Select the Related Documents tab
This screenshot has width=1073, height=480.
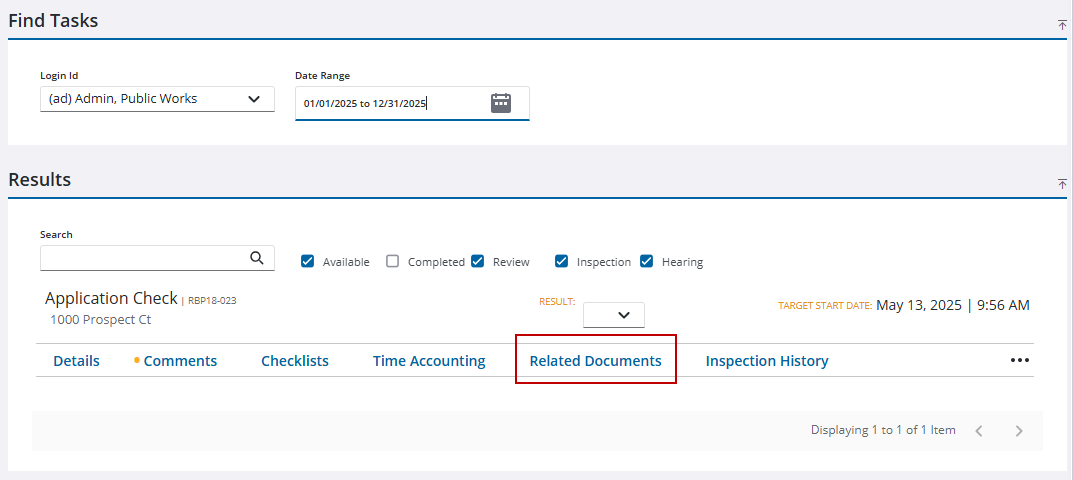pyautogui.click(x=595, y=361)
